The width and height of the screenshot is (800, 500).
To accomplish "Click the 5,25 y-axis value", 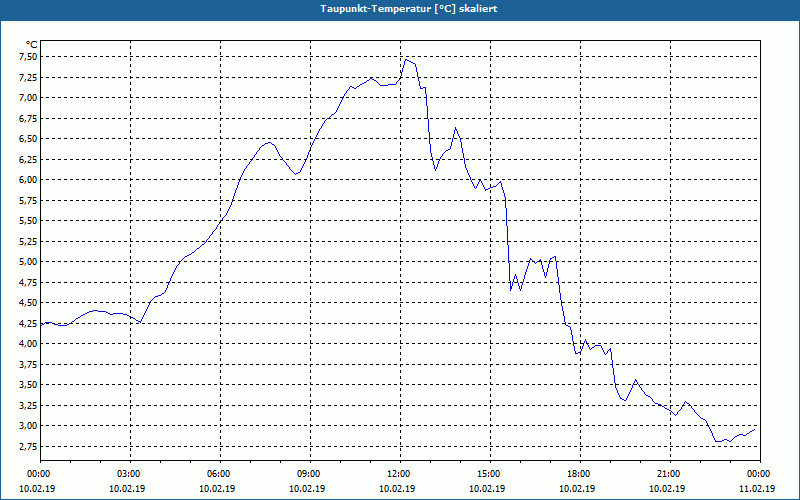I will (28, 241).
